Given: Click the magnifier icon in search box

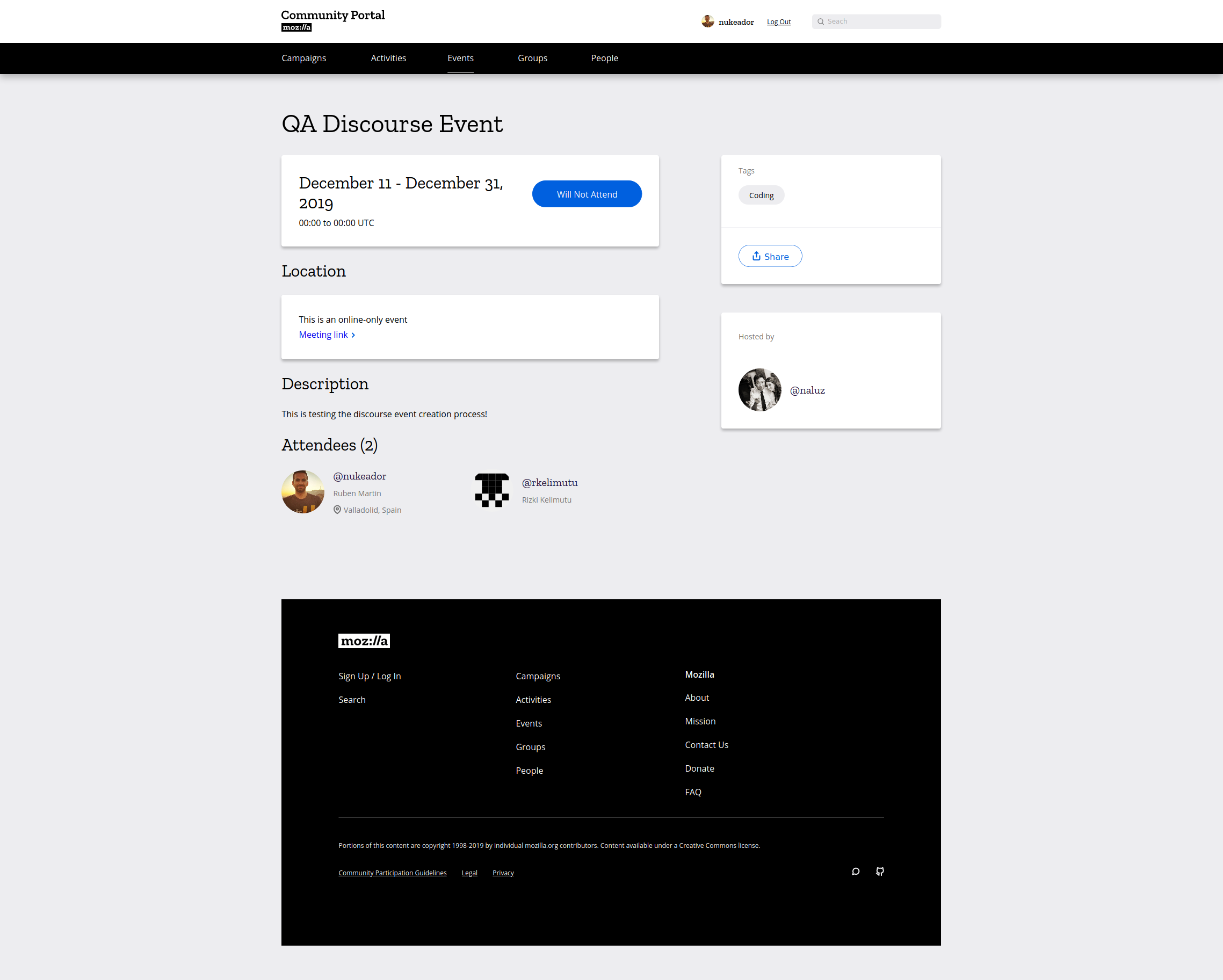Looking at the screenshot, I should 820,21.
